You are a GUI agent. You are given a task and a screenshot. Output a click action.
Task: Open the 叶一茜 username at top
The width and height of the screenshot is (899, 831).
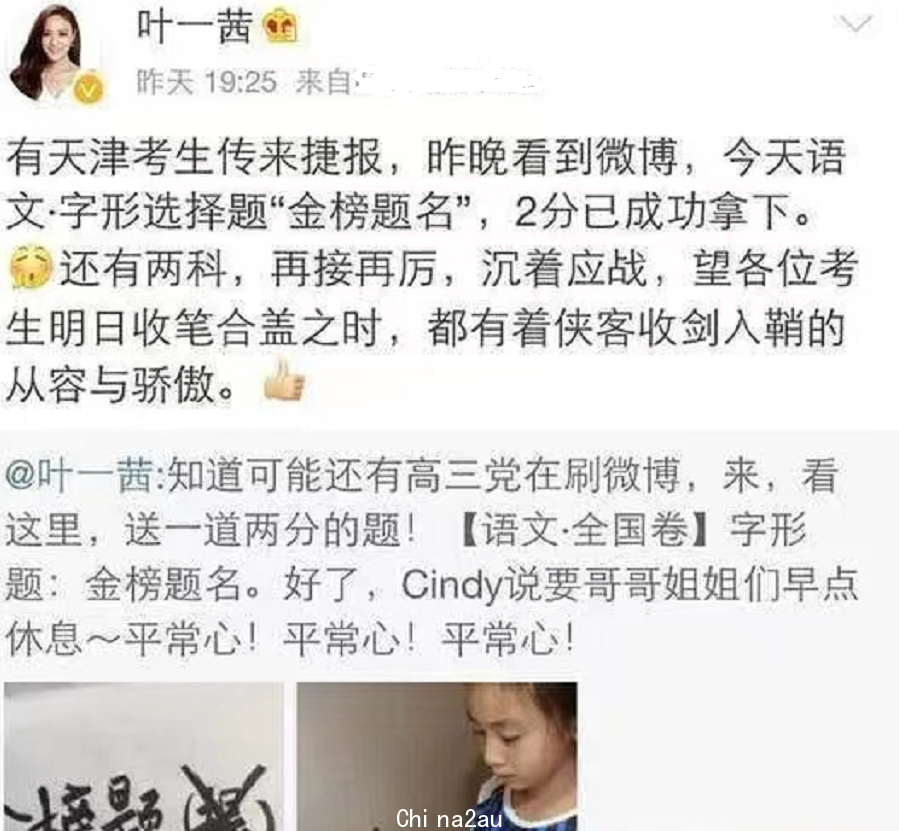point(195,26)
